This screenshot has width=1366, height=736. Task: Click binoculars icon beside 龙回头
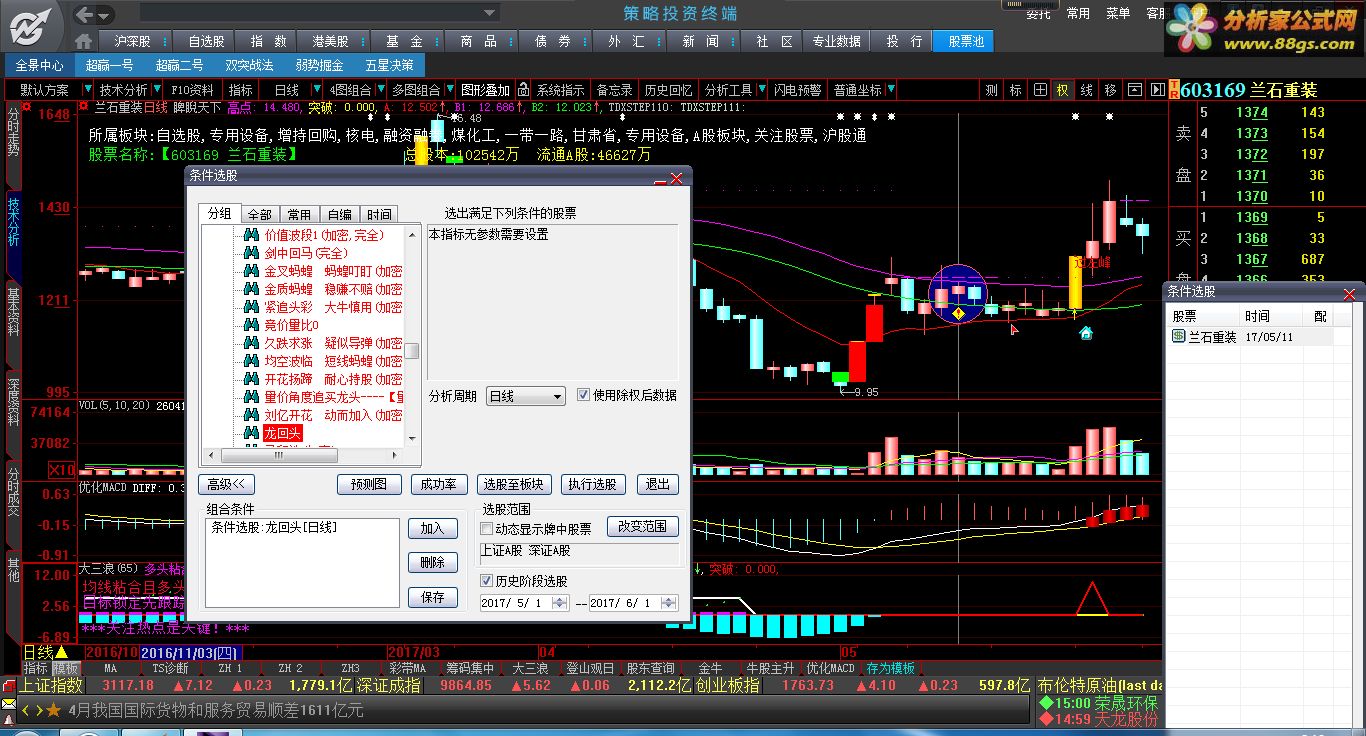coord(253,433)
